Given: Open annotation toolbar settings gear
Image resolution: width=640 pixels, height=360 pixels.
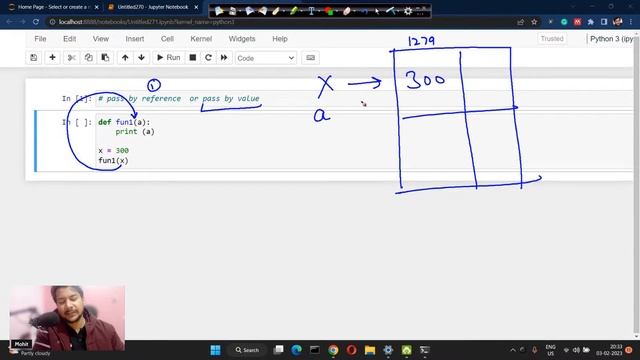Looking at the screenshot, I should [x=408, y=11].
